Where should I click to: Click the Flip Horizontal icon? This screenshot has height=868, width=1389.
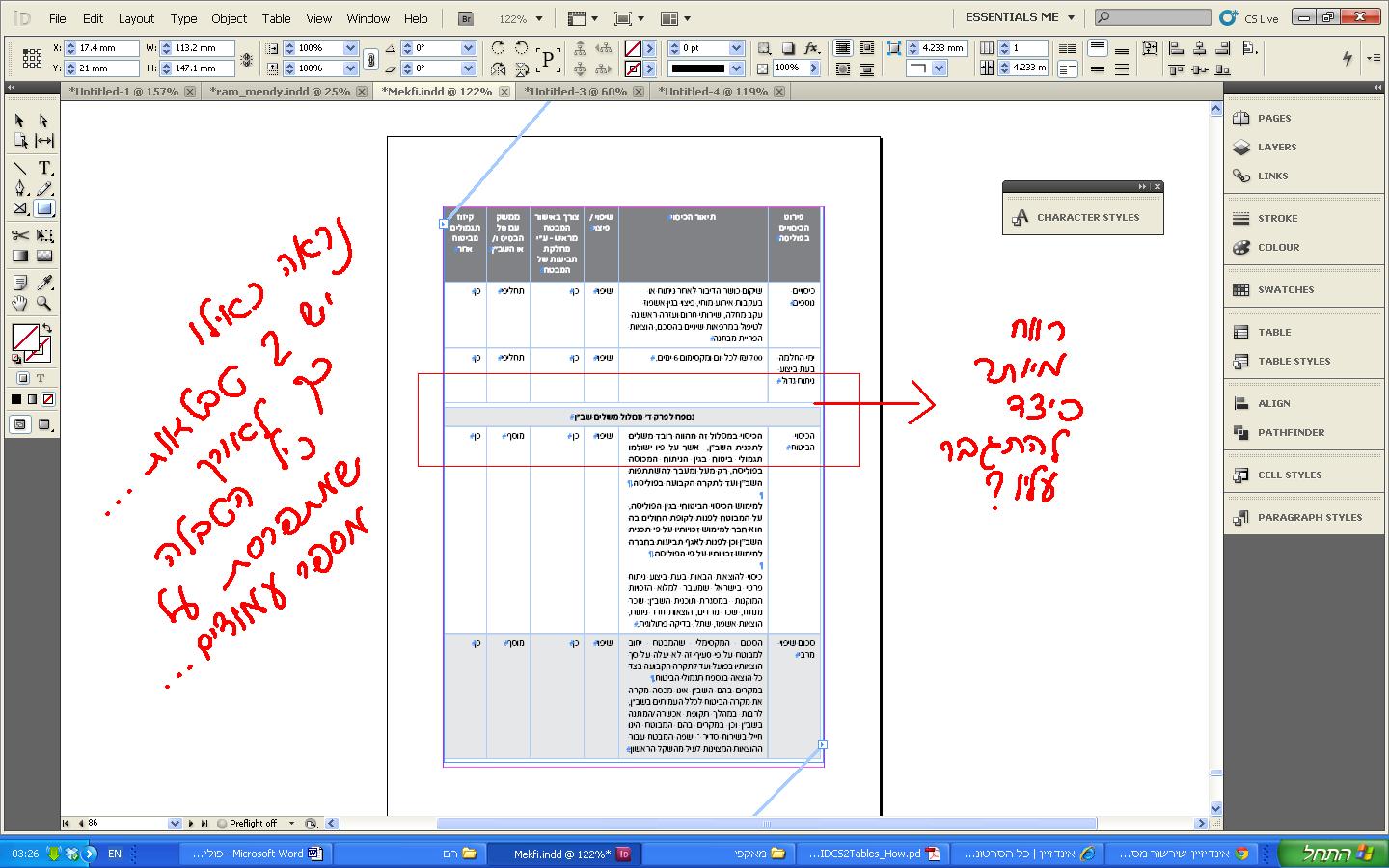(x=498, y=68)
